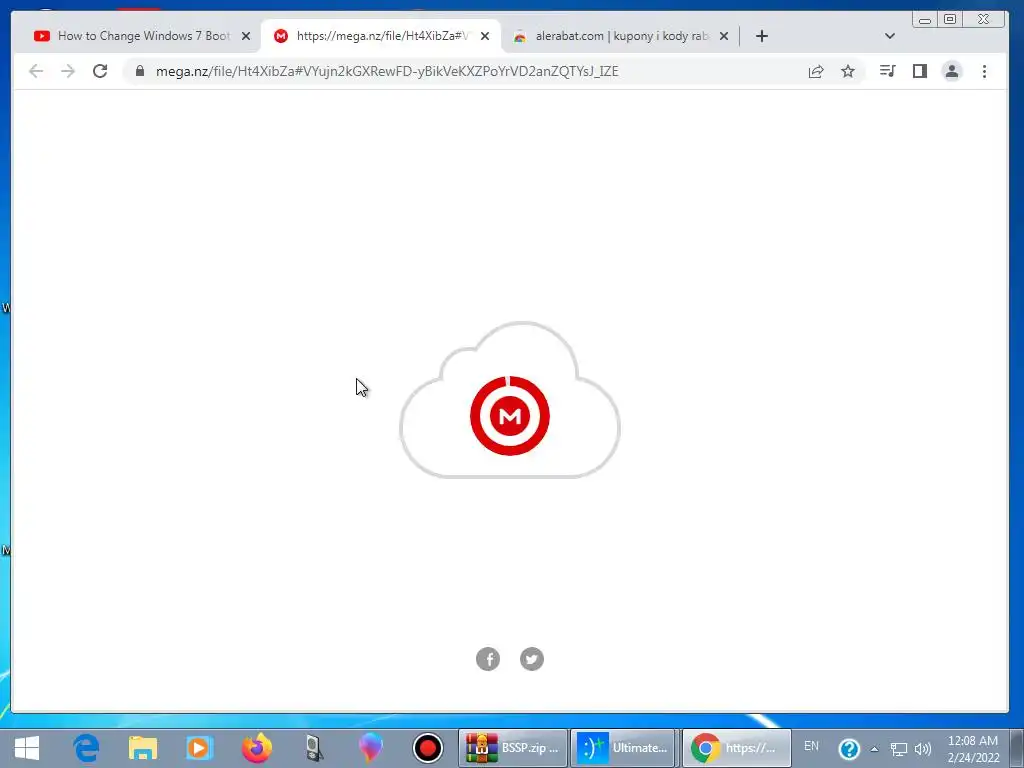Open Chrome's three-dot menu
The image size is (1024, 768).
coord(984,71)
